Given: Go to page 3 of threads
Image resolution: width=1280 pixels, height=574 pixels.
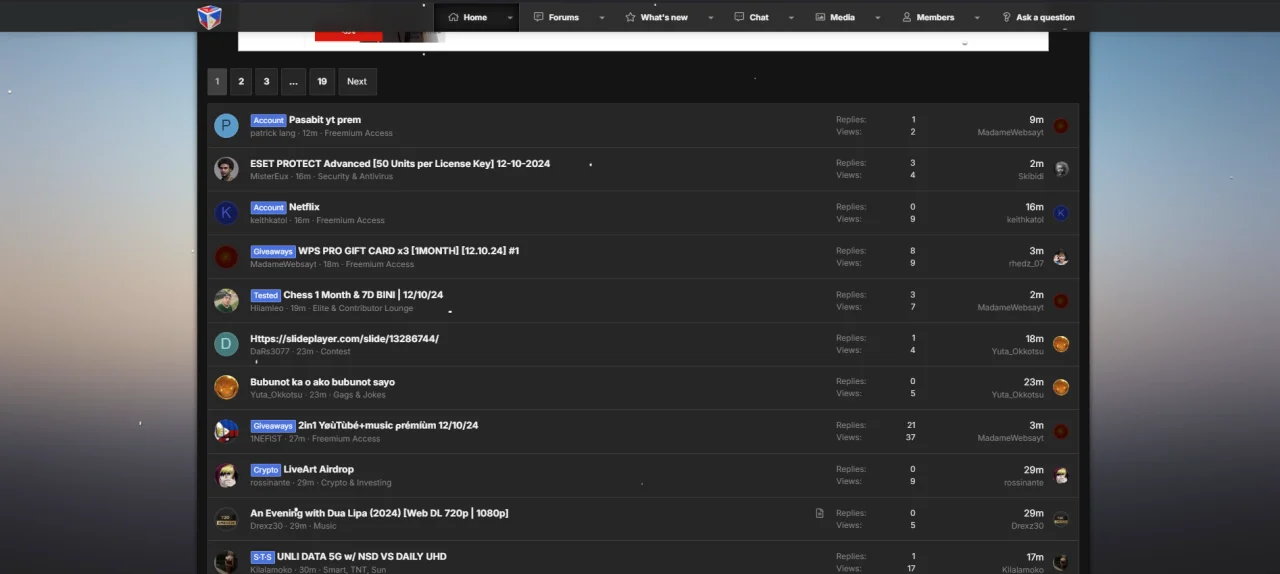Looking at the screenshot, I should (x=266, y=82).
